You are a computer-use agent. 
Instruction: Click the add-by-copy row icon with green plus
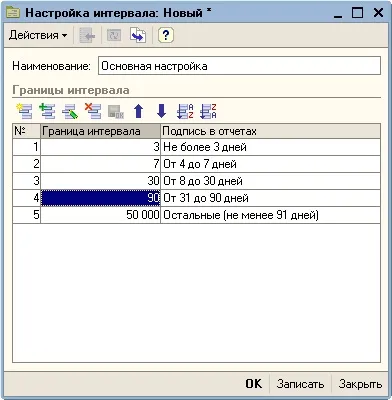(47, 111)
